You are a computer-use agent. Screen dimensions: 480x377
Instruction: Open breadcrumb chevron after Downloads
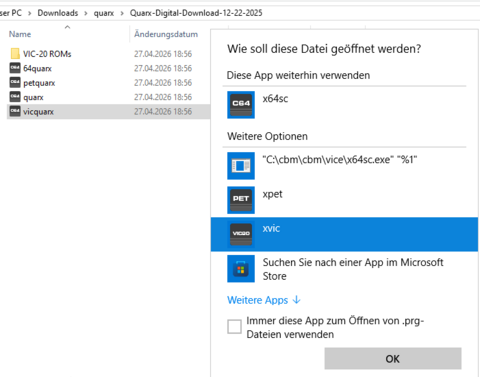click(86, 13)
